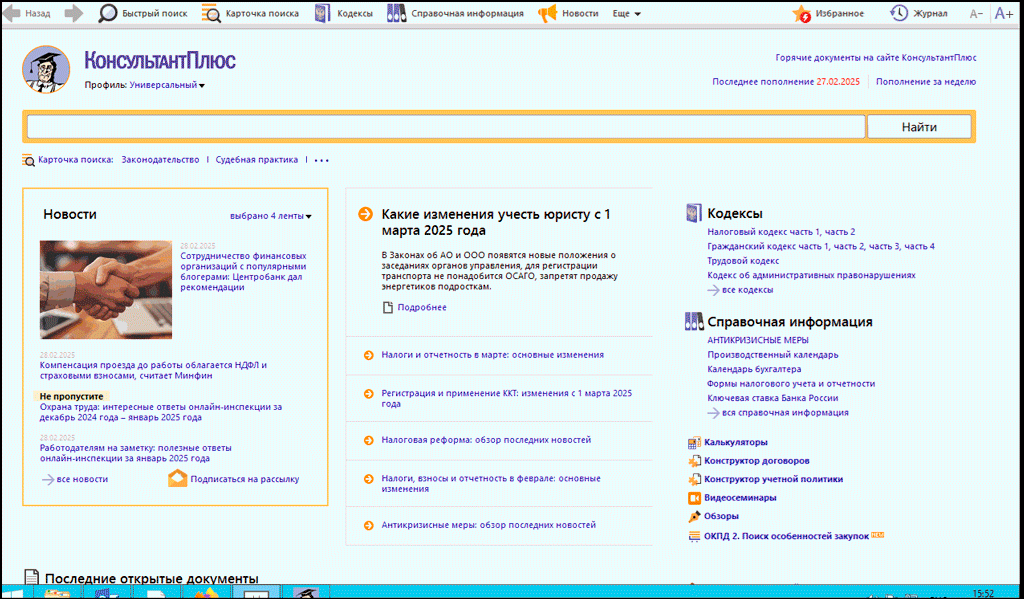
Task: Expand the three-dots search card options
Action: [321, 160]
